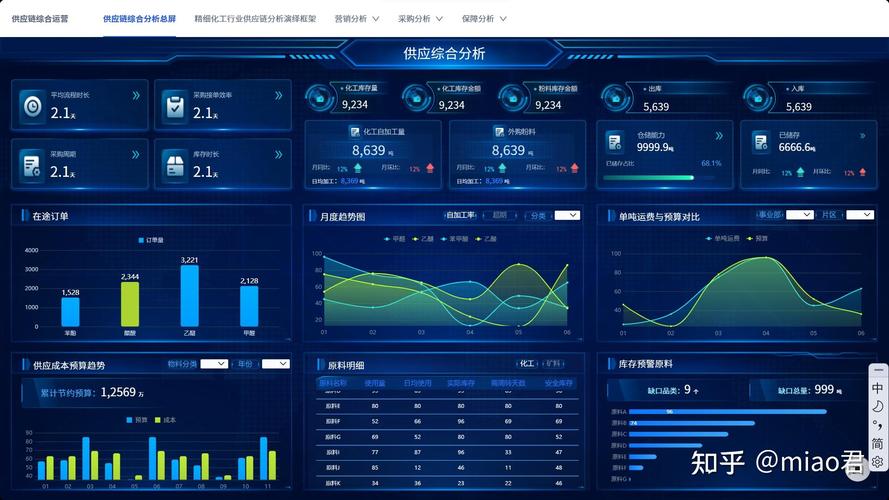Image resolution: width=889 pixels, height=500 pixels.
Task: Click the circular icon beside 化工库存金额
Action: tap(417, 98)
